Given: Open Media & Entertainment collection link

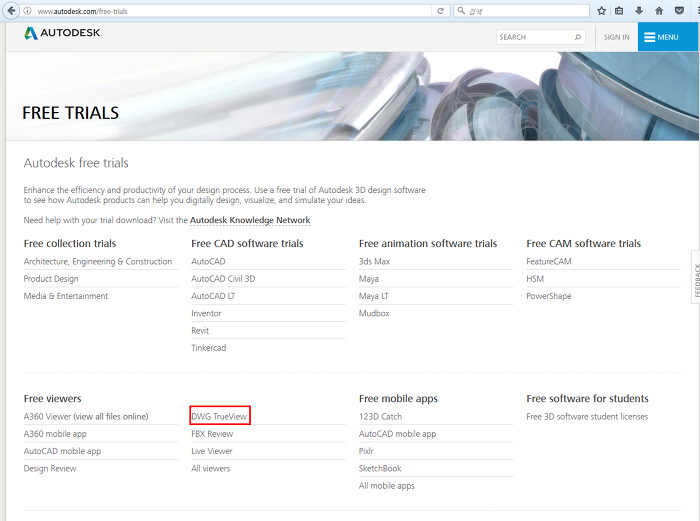Looking at the screenshot, I should pos(66,296).
